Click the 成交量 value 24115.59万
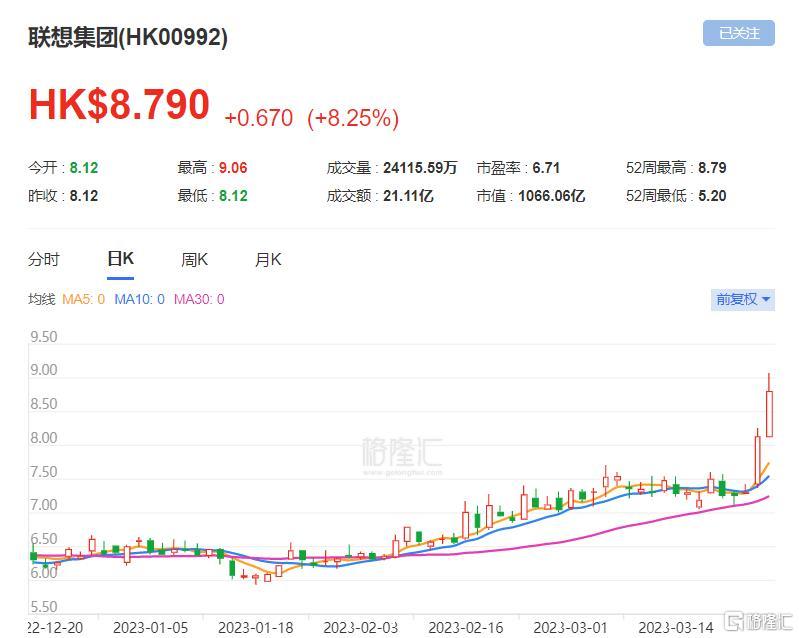Screen dimensions: 799x638 [x=420, y=168]
